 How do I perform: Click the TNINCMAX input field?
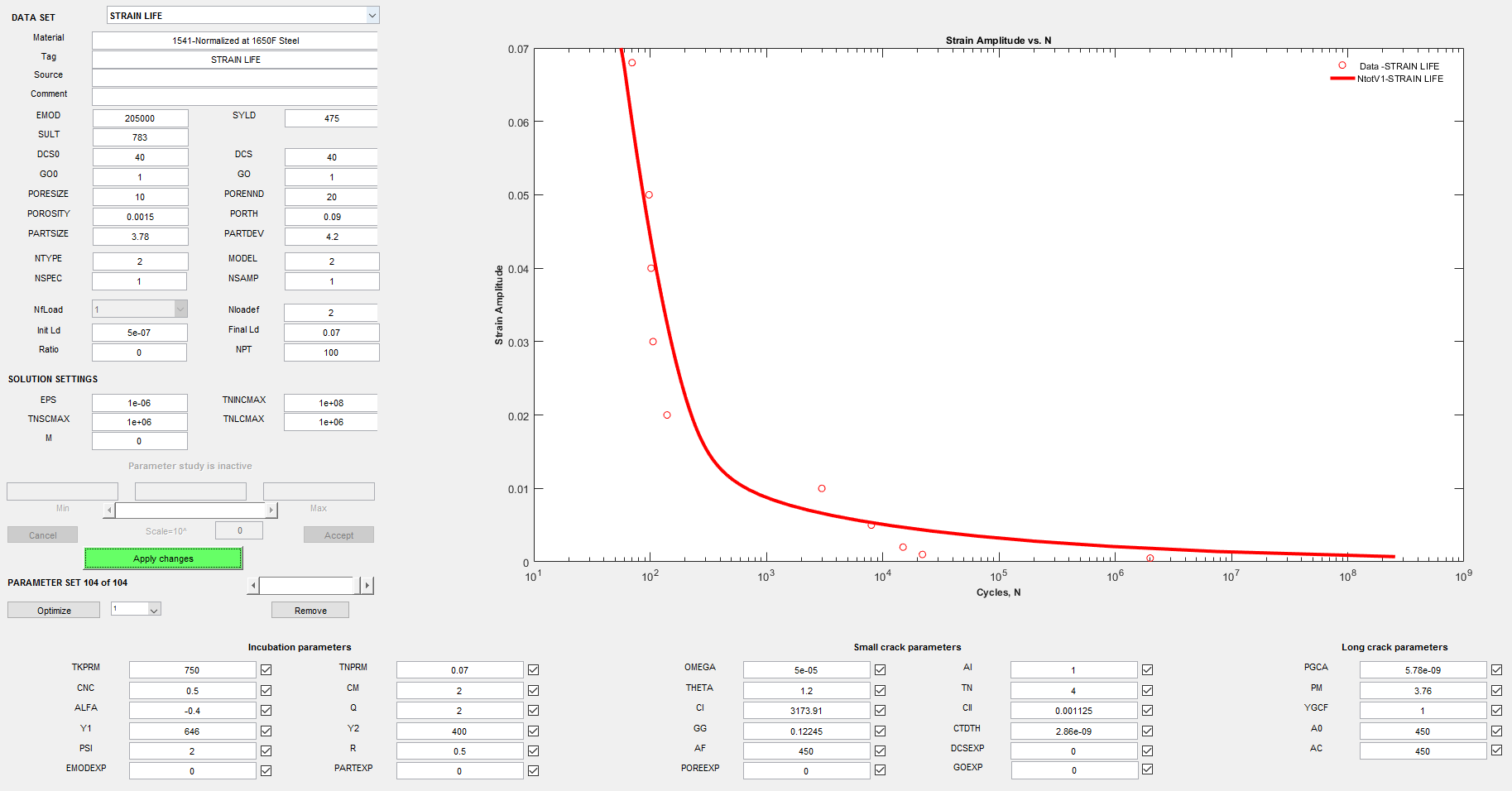point(331,403)
